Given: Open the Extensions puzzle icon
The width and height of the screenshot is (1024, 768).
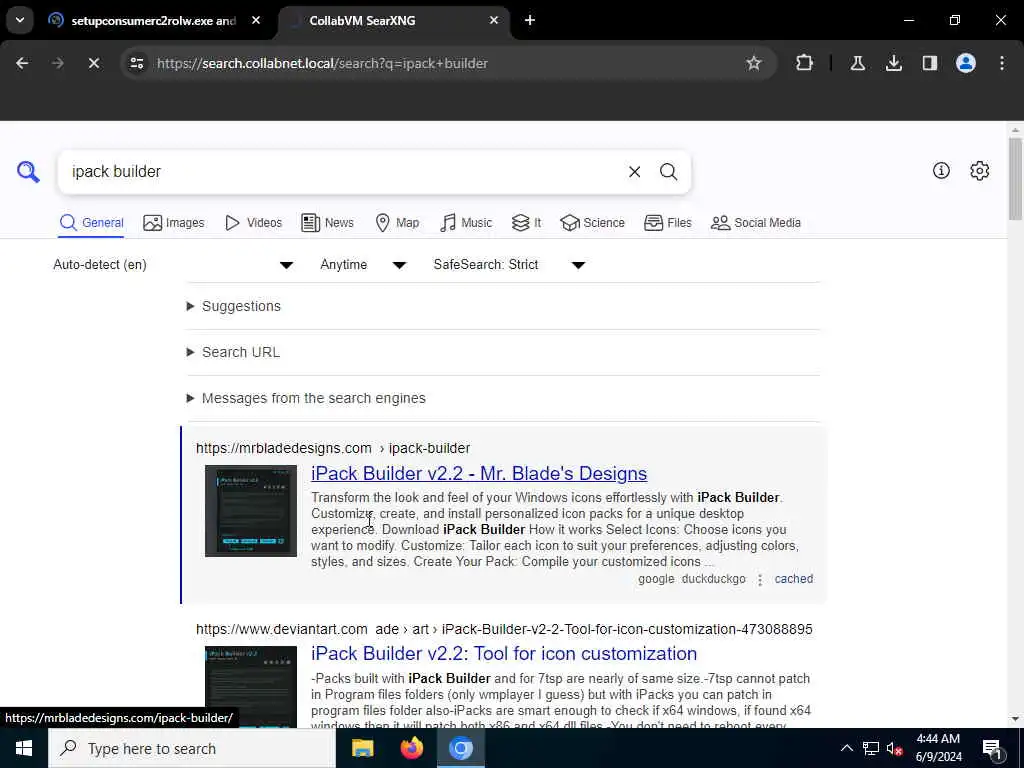Looking at the screenshot, I should point(805,63).
